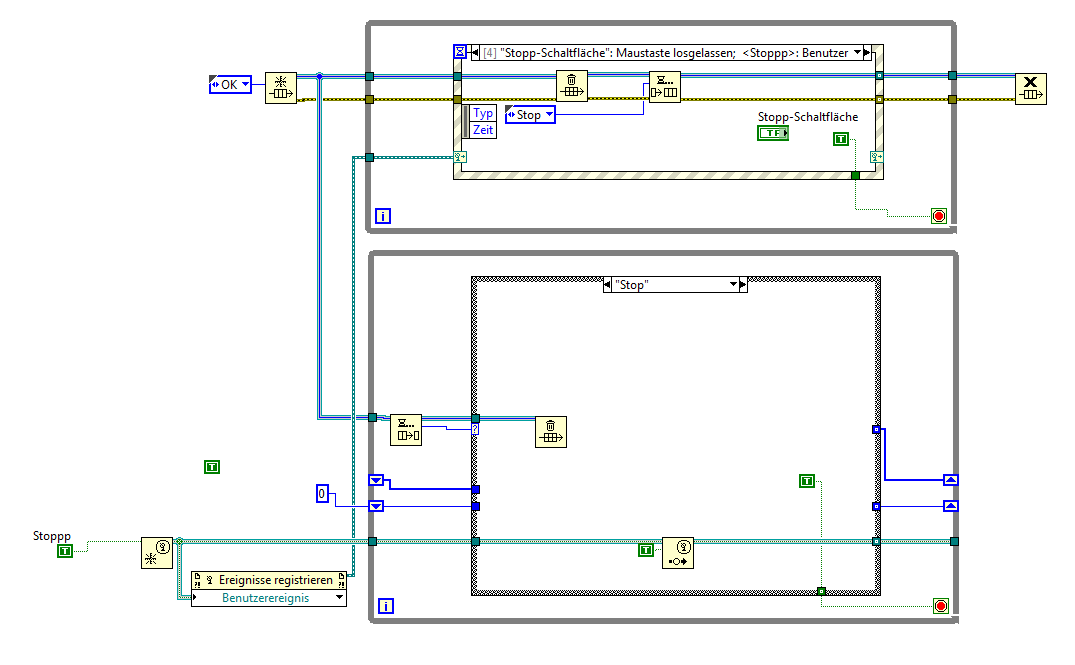Click the event timeout hourglass terminal
1075x665 pixels.
pos(460,51)
